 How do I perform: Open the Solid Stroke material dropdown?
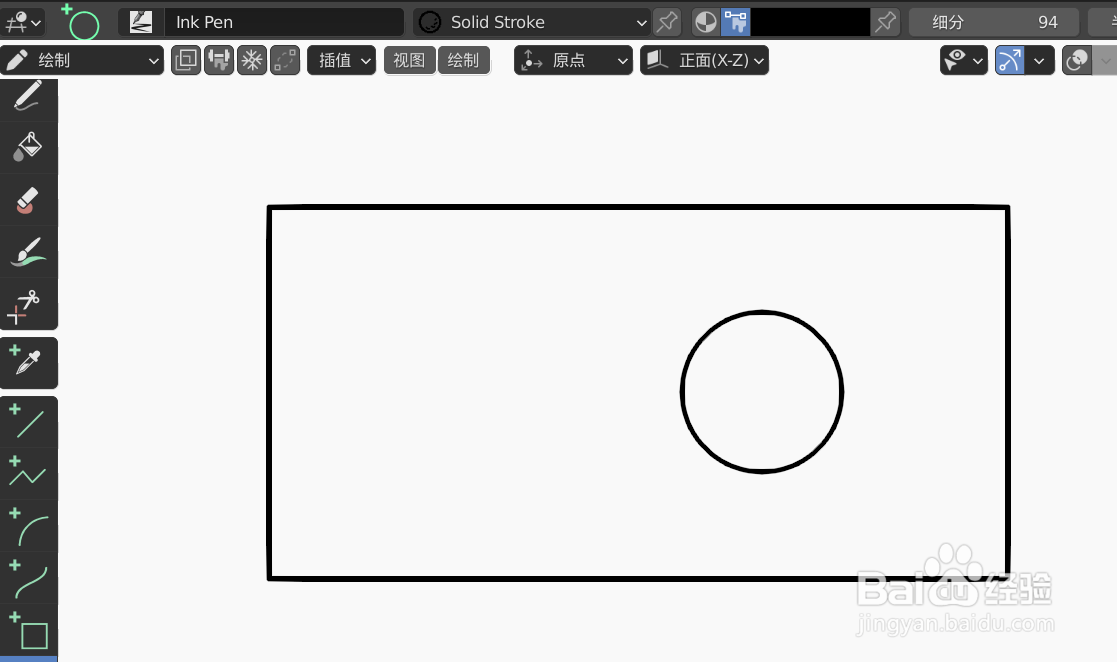point(531,22)
